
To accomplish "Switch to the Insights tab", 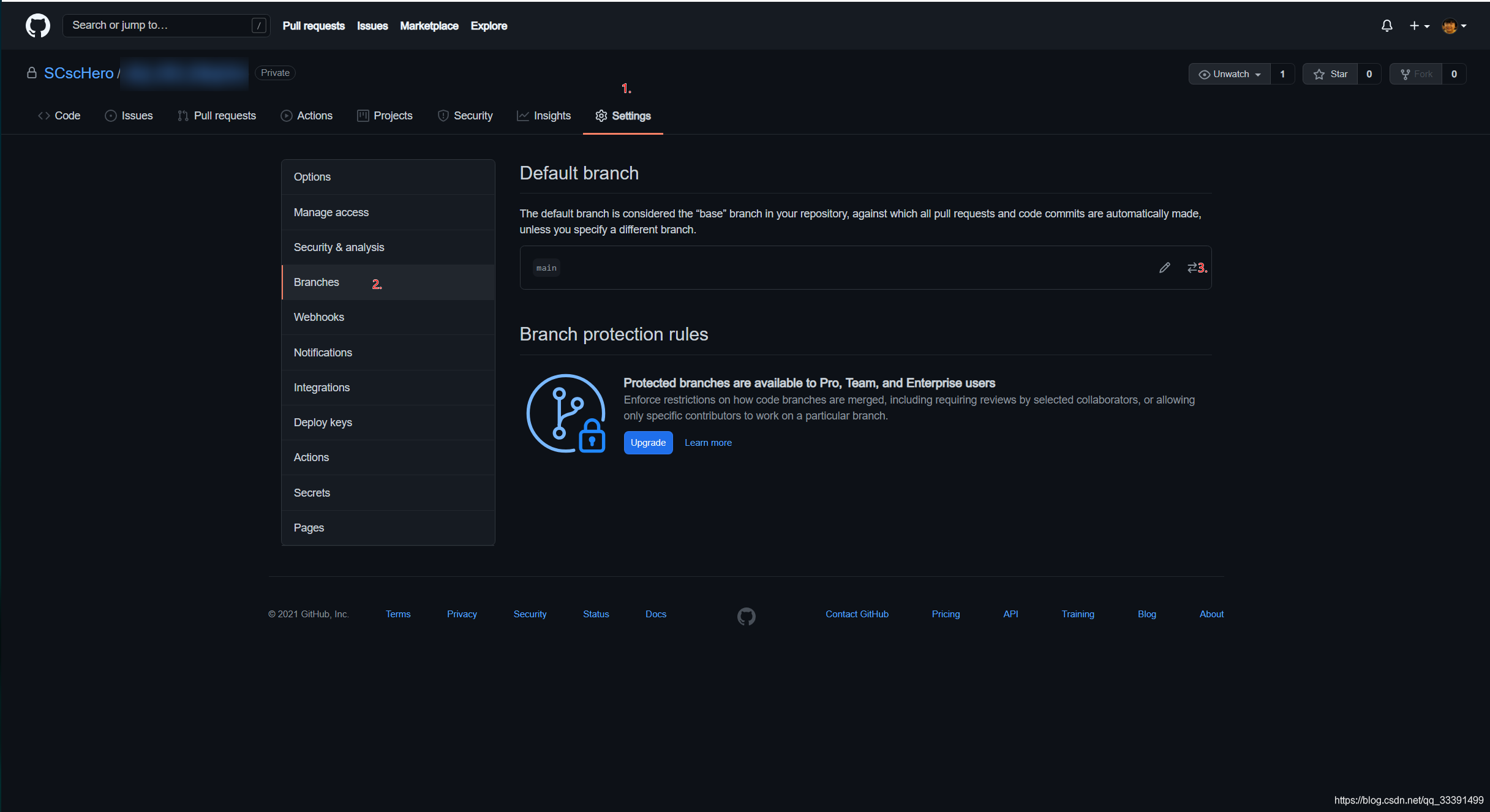I will [x=544, y=116].
